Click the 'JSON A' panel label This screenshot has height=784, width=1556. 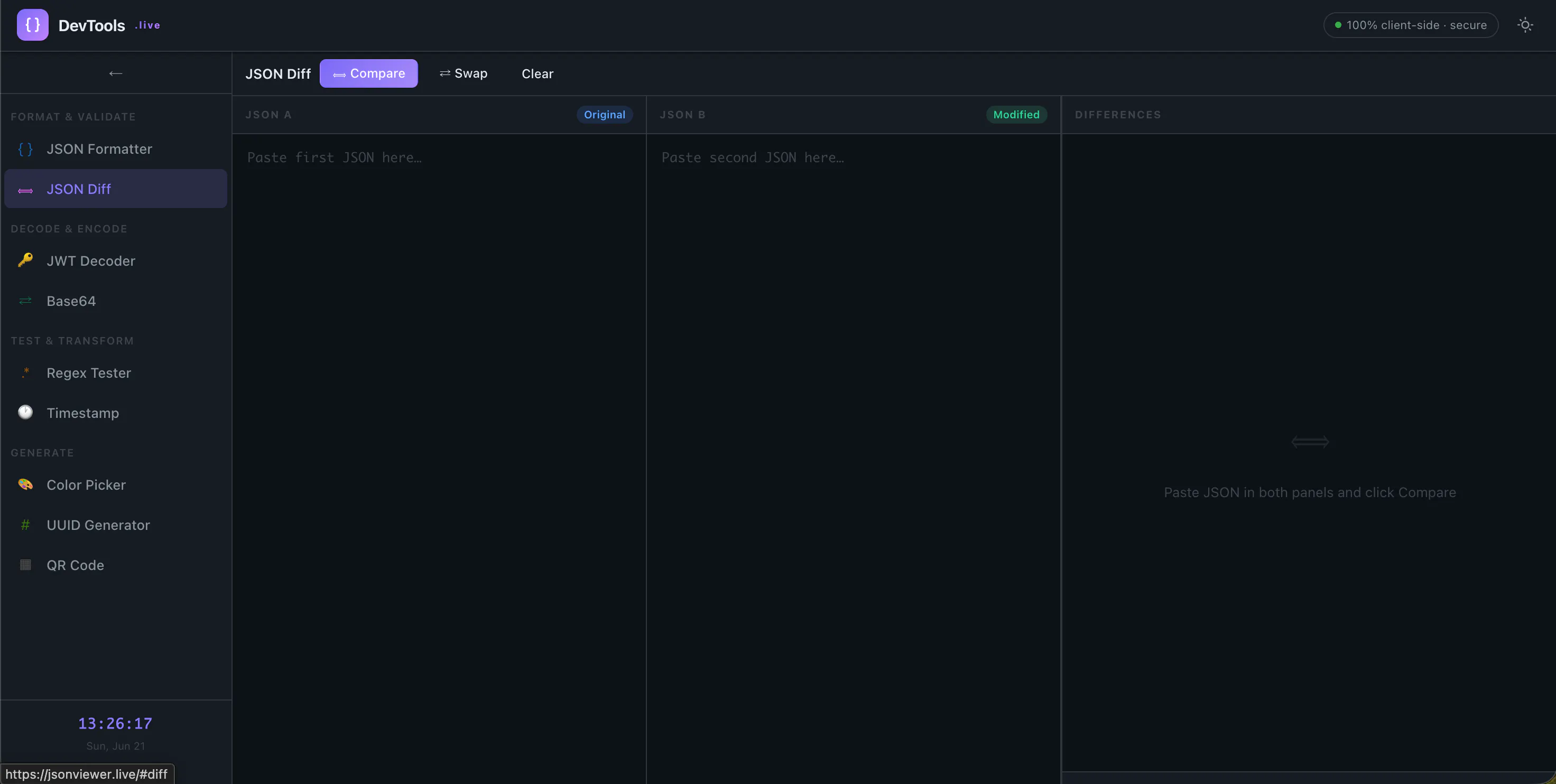coord(268,114)
